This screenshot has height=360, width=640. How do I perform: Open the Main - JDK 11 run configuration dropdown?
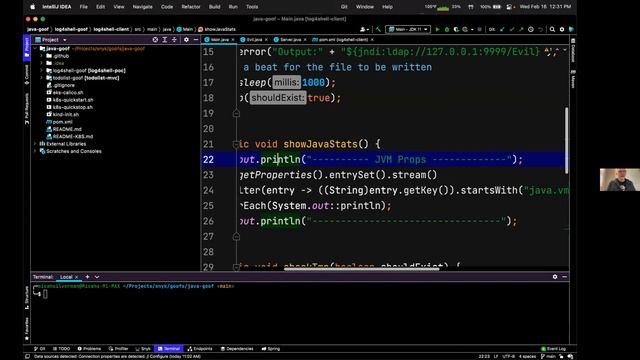tap(408, 29)
